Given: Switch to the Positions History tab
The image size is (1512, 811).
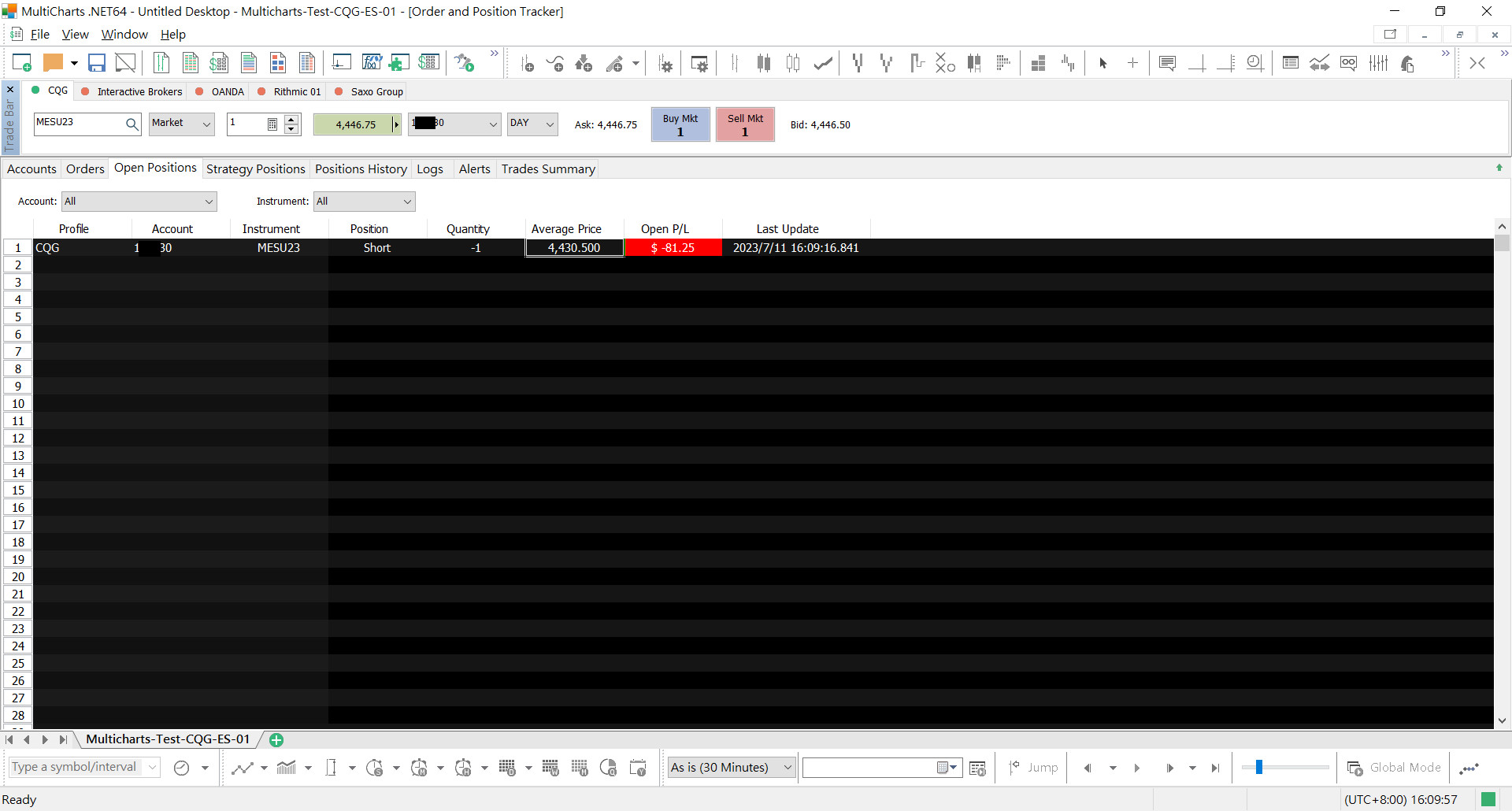Looking at the screenshot, I should click(x=361, y=169).
